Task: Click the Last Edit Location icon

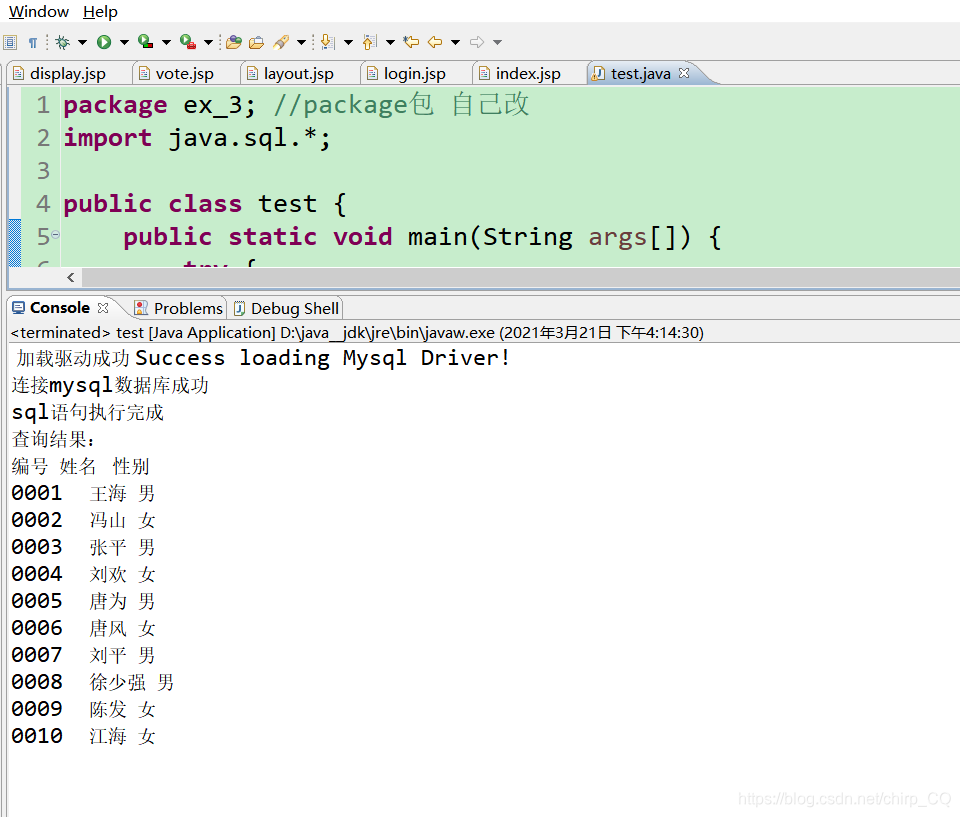Action: coord(411,42)
